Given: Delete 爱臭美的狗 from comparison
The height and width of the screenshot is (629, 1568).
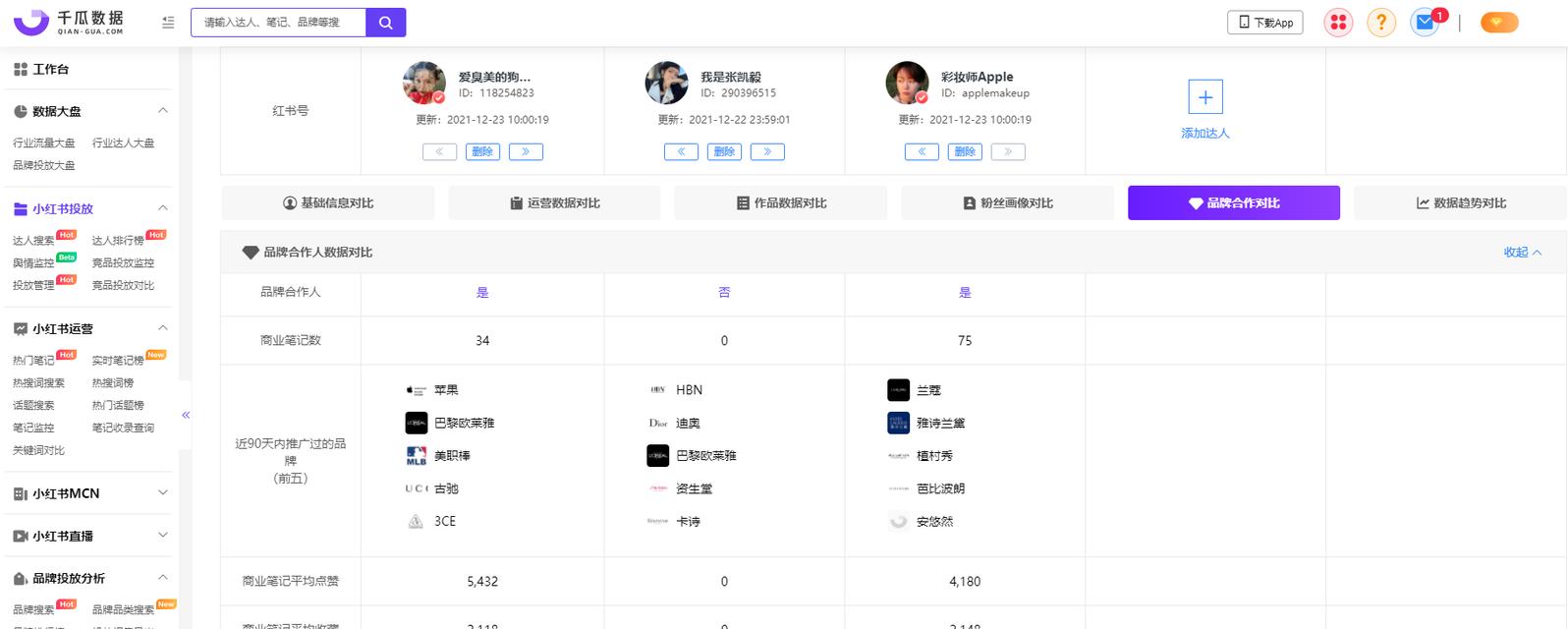Looking at the screenshot, I should [482, 151].
